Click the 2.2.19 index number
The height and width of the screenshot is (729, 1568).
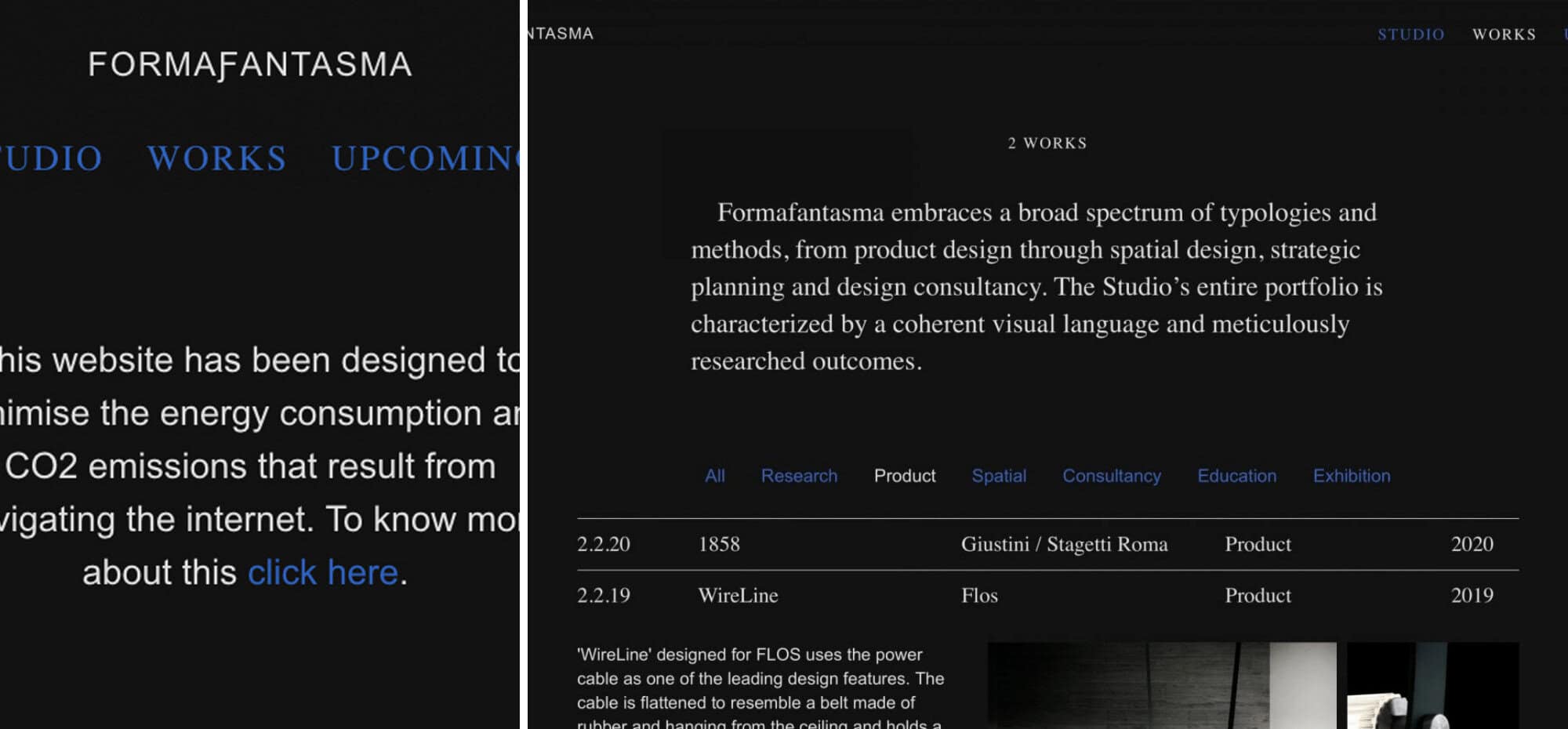tap(604, 595)
